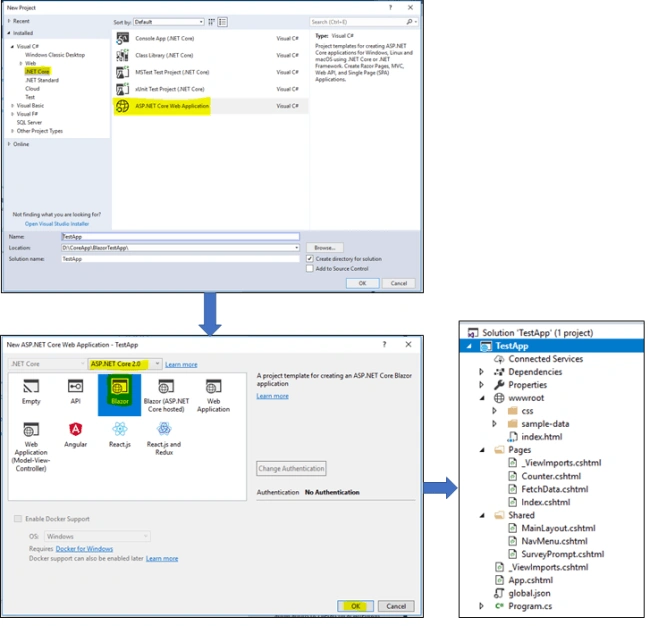Toggle Create directory for solution checkbox
This screenshot has height=626, width=650.
tap(310, 259)
